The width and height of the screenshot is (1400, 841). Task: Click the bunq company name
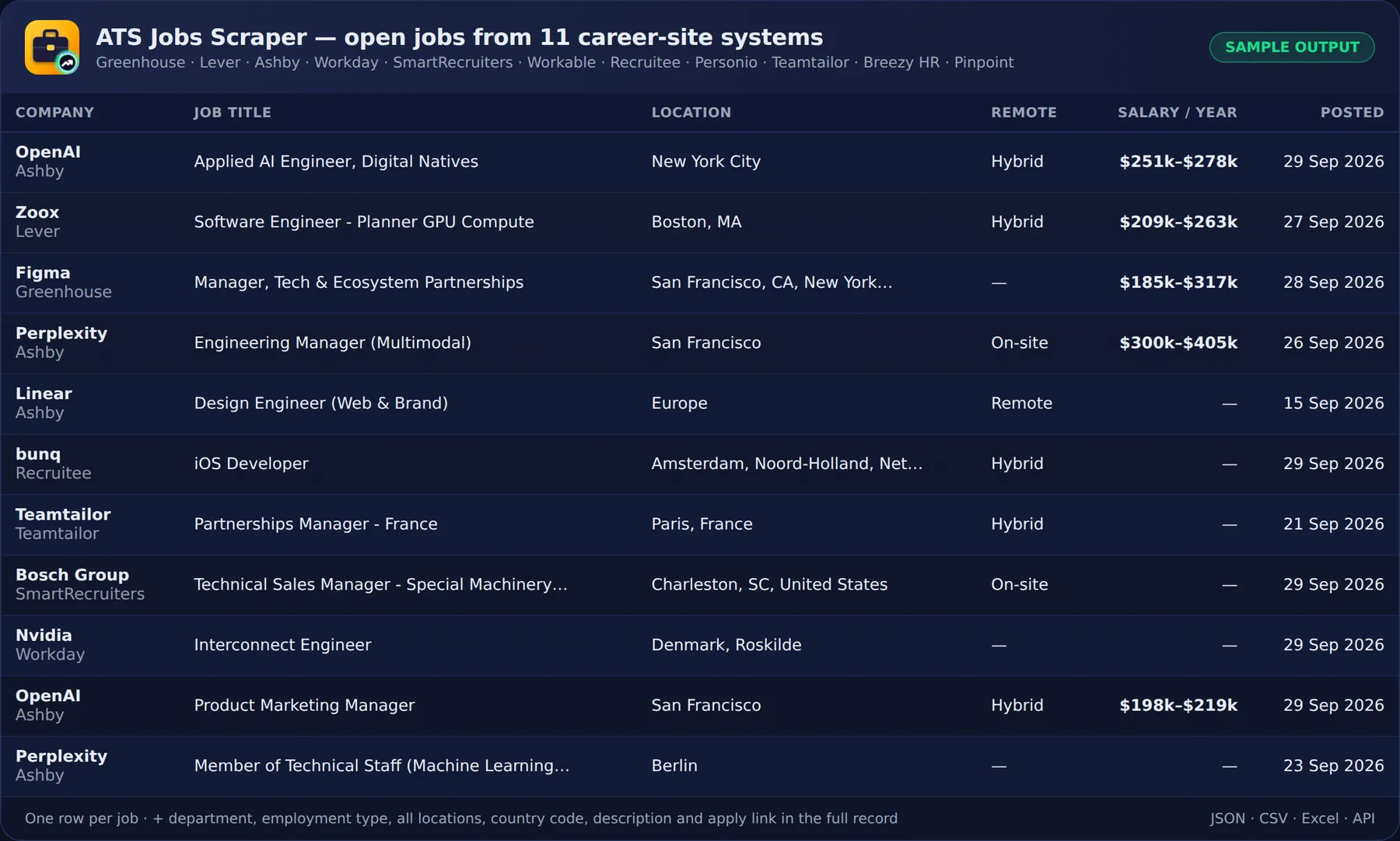click(x=38, y=454)
